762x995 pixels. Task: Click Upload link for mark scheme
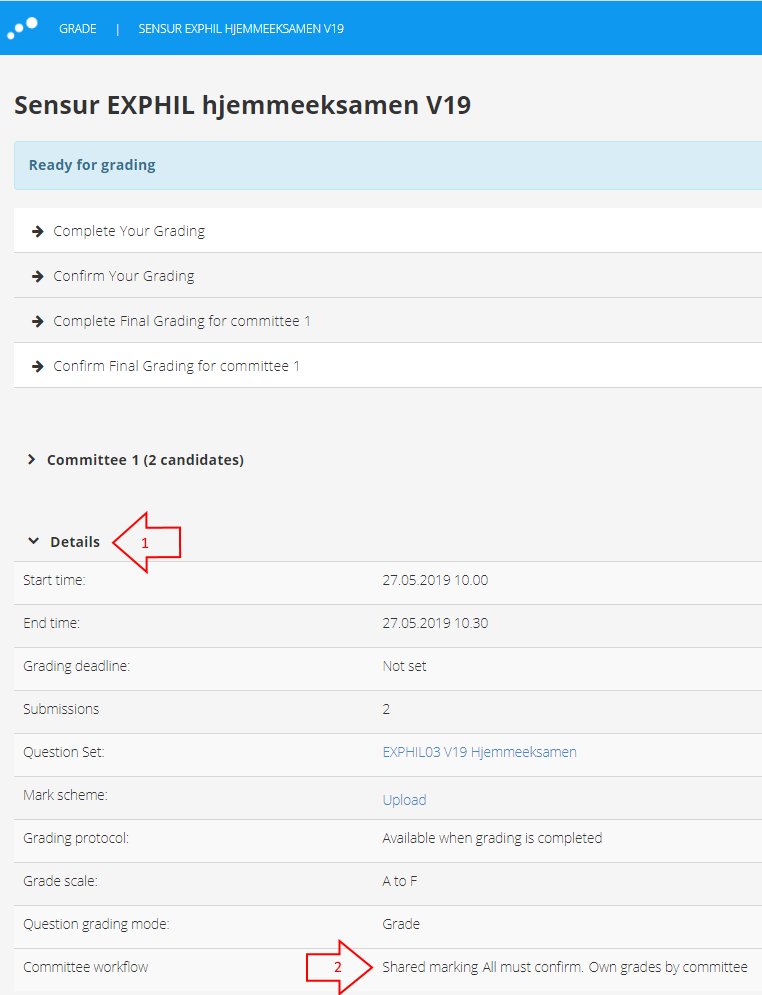[404, 800]
